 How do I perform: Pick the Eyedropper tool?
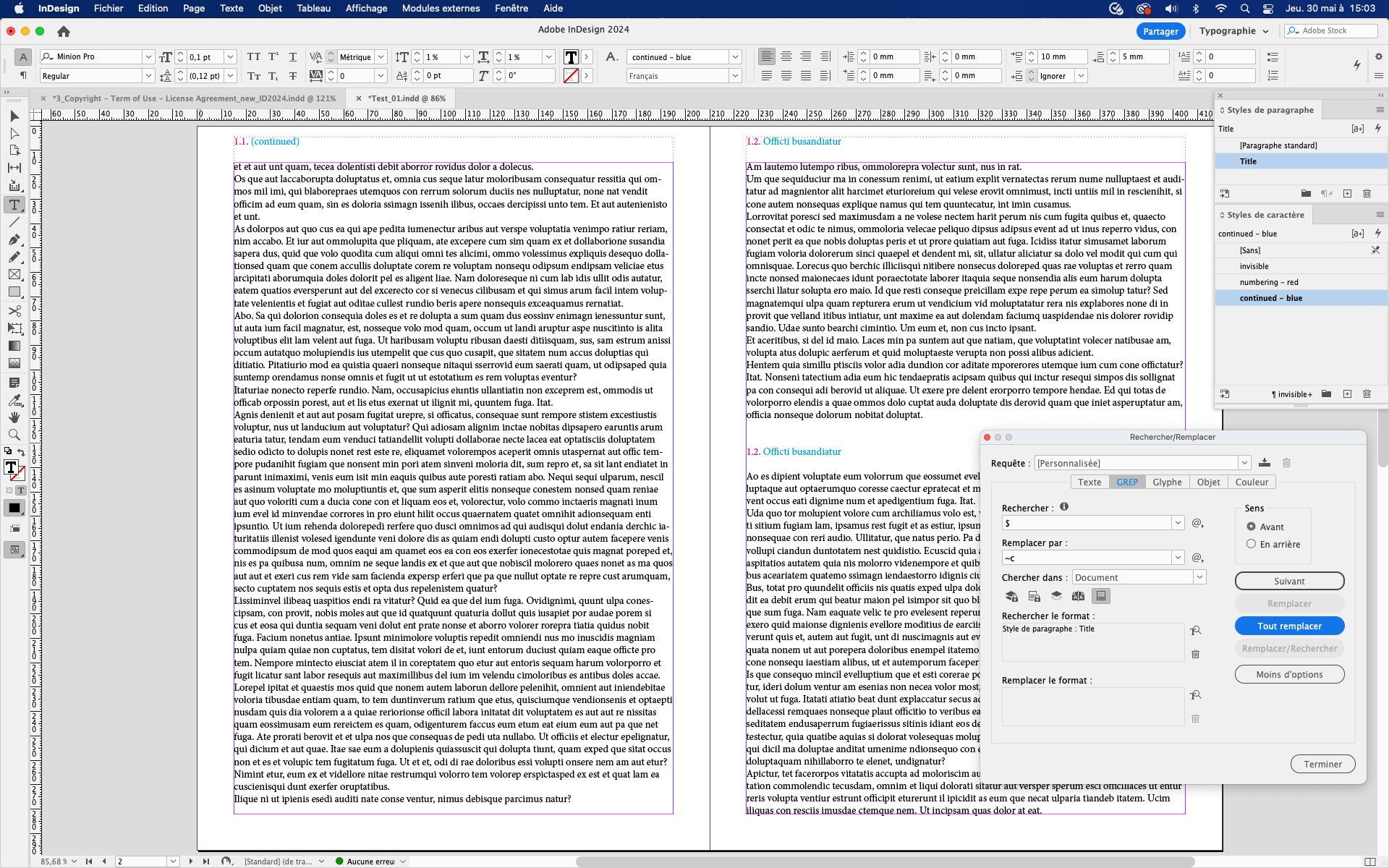[14, 400]
